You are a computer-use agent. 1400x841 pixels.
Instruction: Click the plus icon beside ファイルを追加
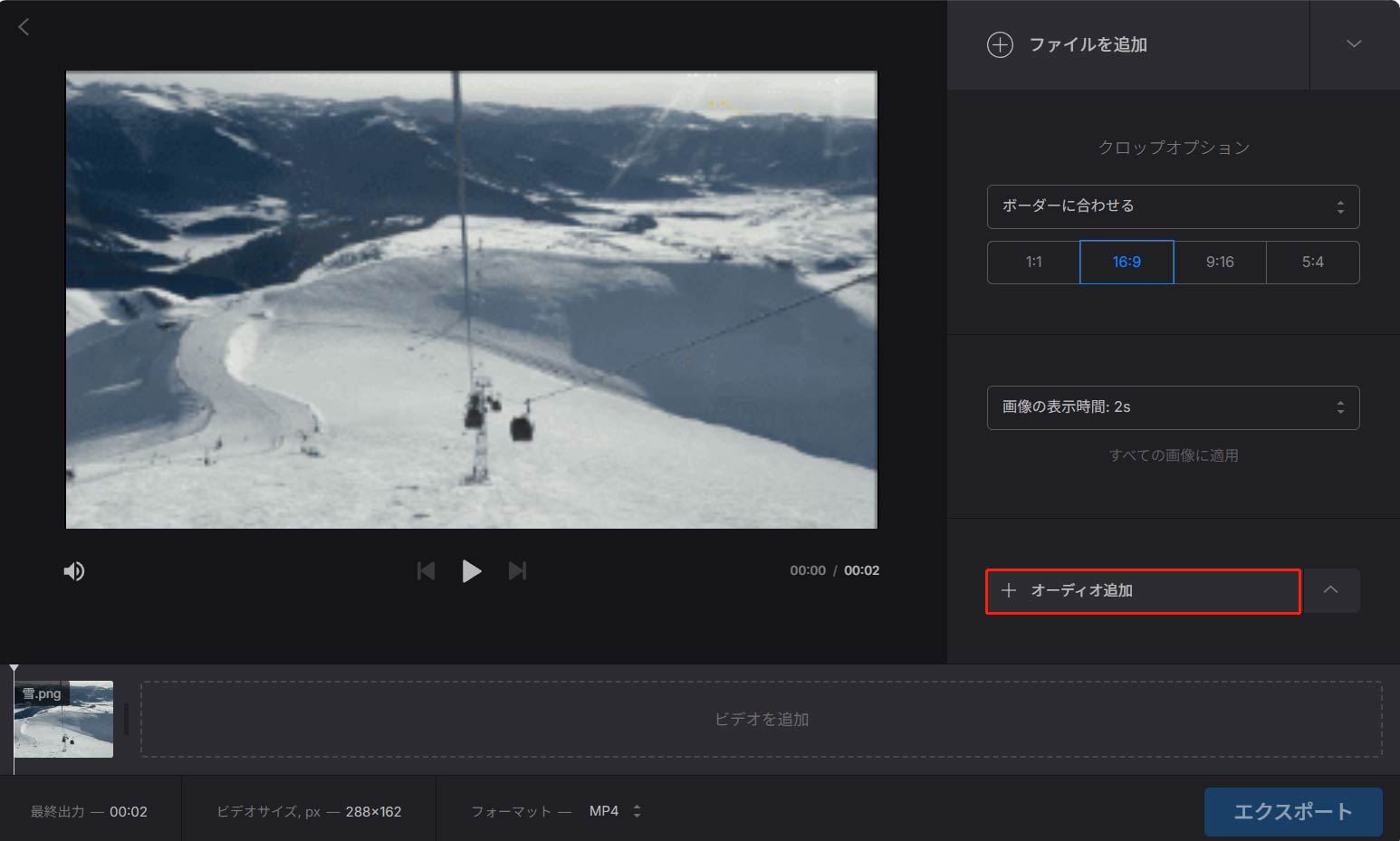[x=1001, y=44]
